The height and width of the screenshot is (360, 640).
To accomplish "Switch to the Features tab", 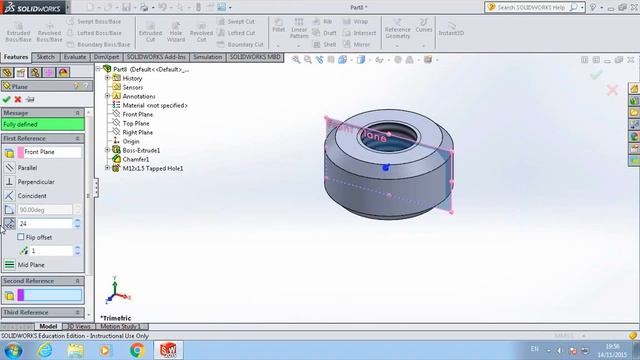I will click(x=16, y=57).
